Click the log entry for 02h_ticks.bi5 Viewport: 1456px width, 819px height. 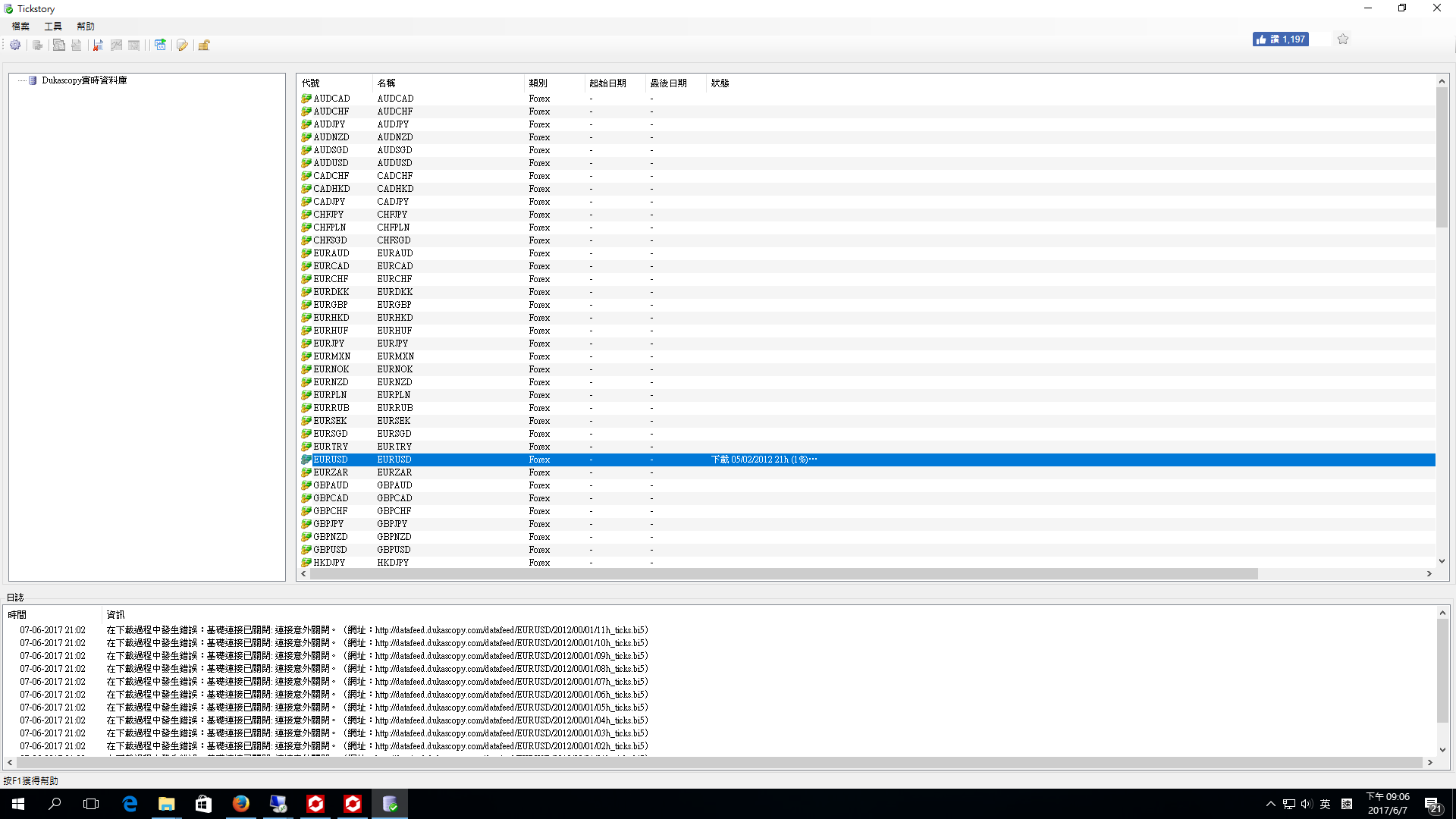click(x=377, y=746)
